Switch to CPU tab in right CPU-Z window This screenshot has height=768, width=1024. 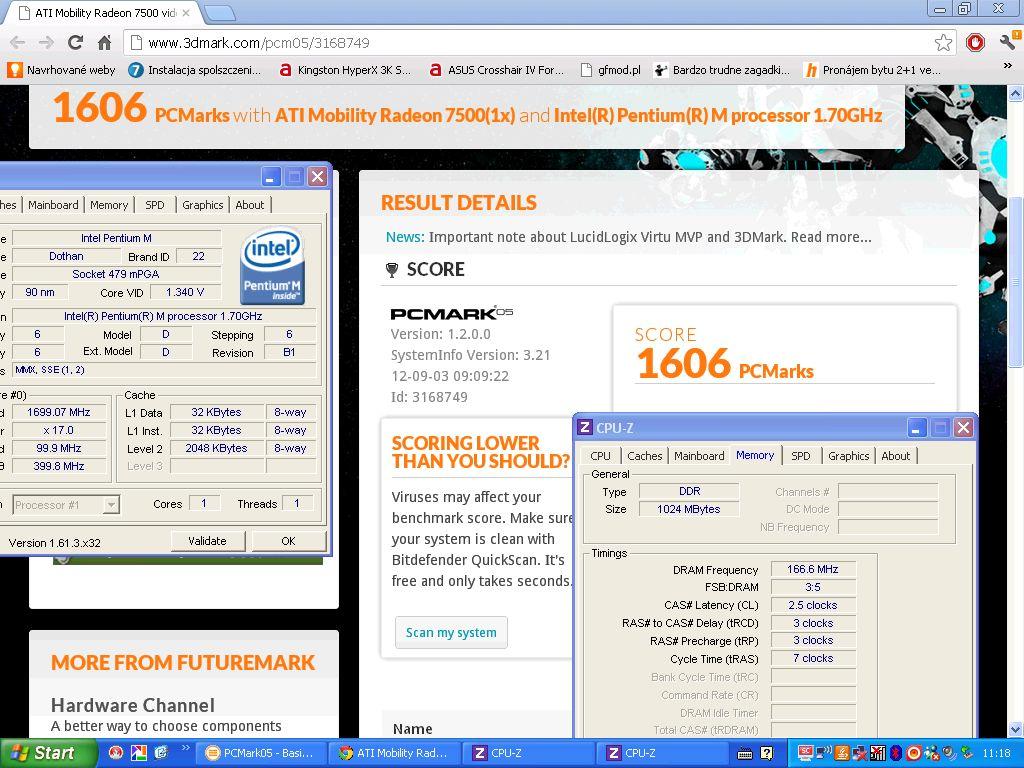coord(600,456)
